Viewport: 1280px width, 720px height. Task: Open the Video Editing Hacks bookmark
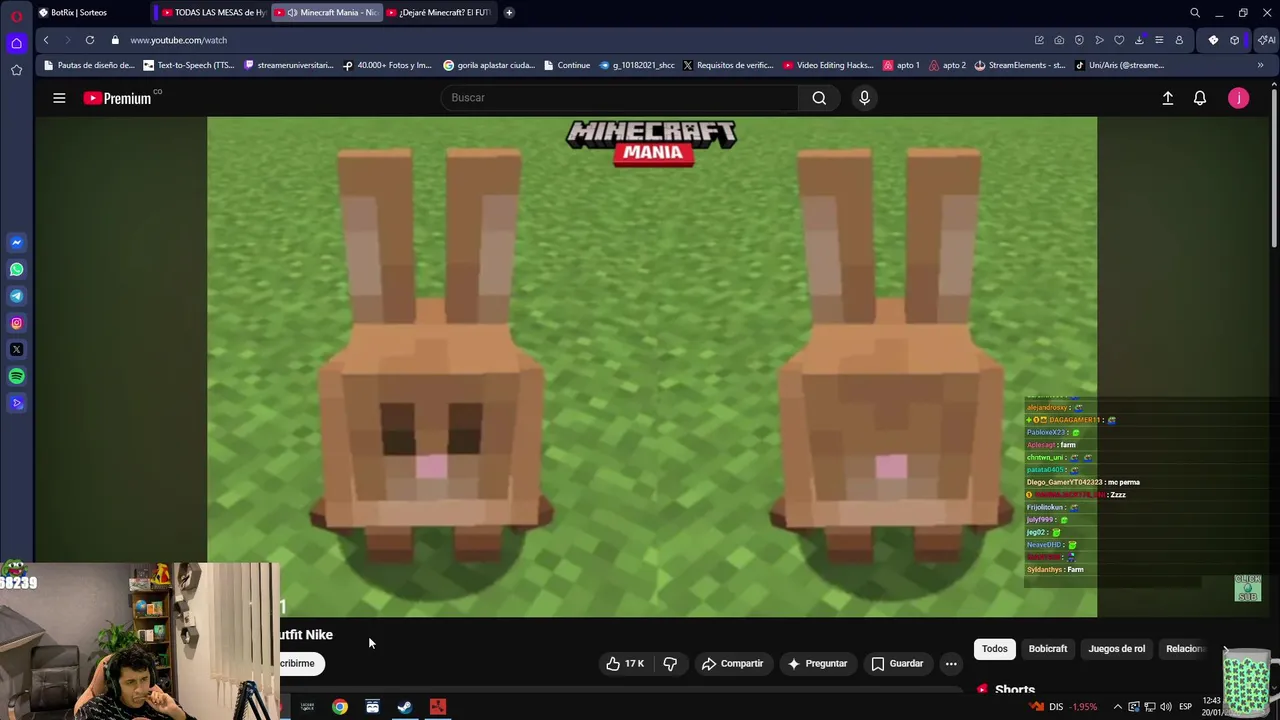click(x=829, y=65)
